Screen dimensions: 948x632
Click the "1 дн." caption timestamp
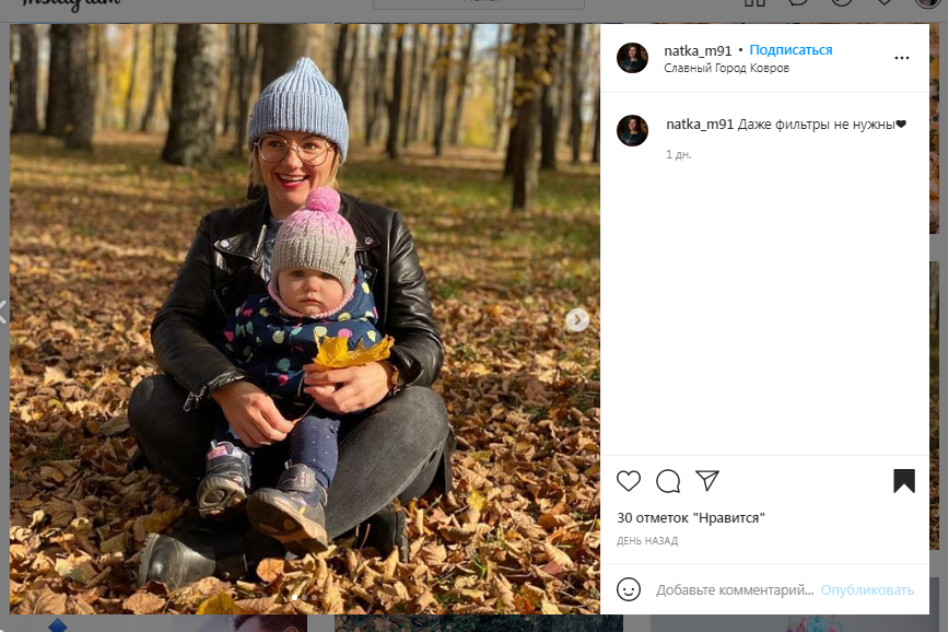(679, 154)
